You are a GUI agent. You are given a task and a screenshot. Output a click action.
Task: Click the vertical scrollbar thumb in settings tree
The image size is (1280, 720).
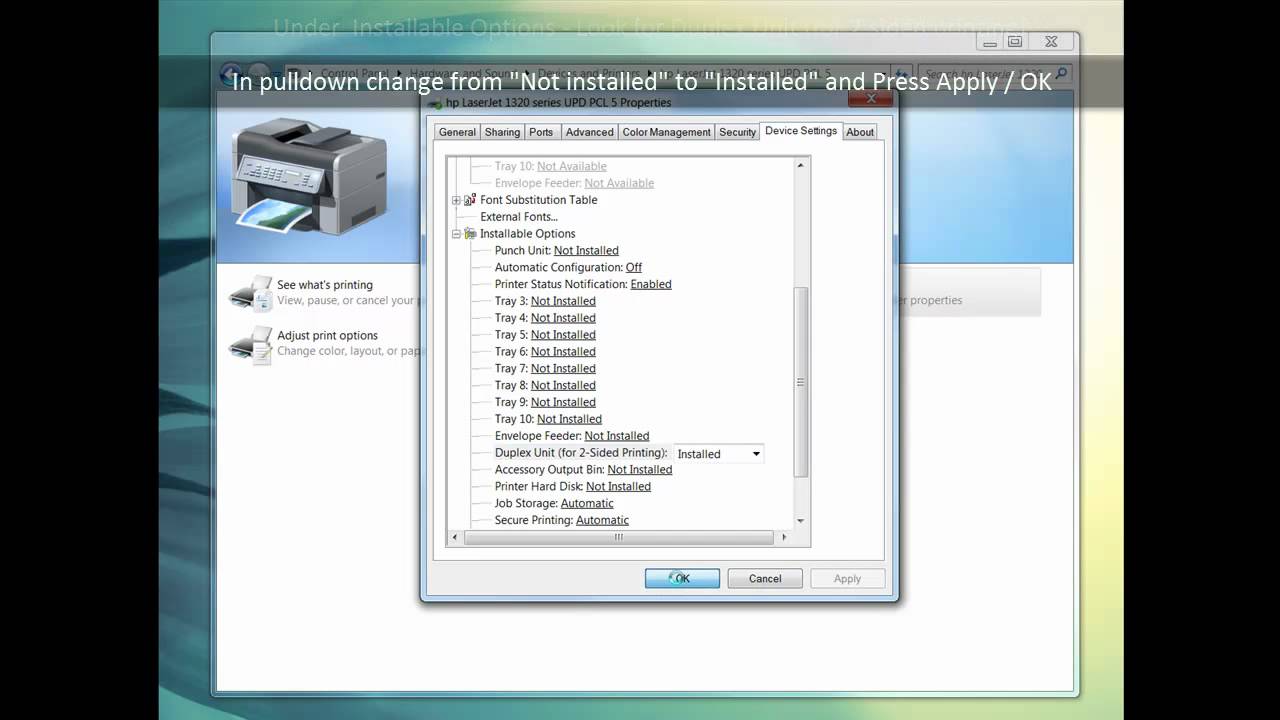point(800,382)
